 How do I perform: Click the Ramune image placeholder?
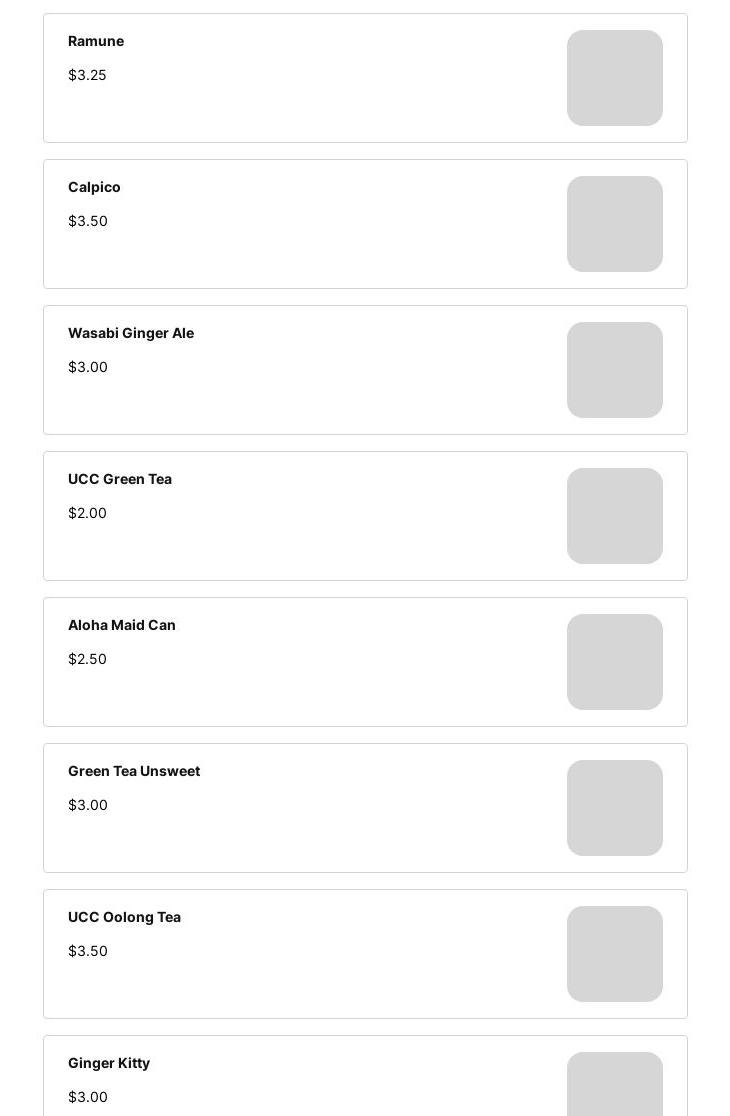coord(614,78)
